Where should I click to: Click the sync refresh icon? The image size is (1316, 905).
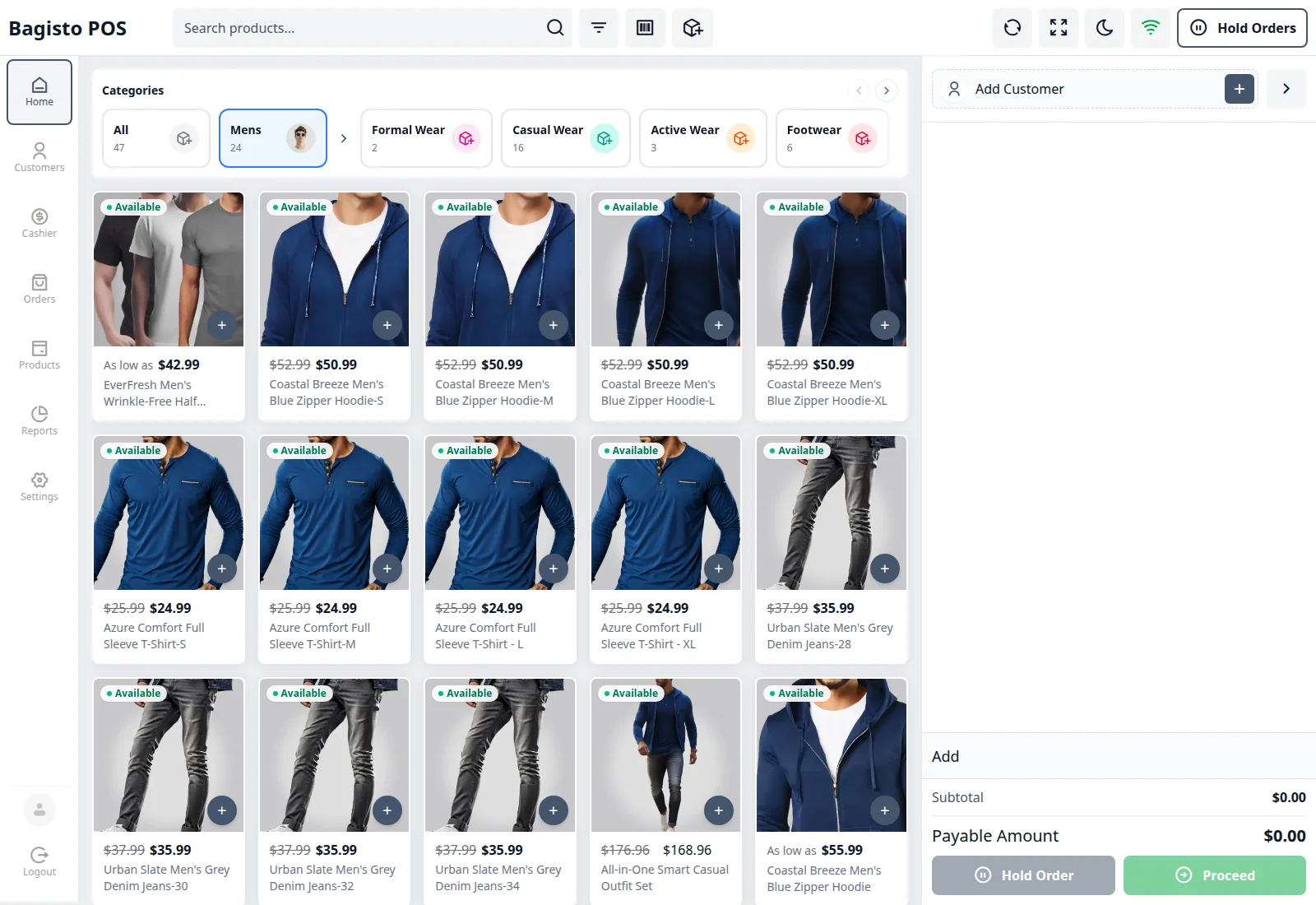1012,28
